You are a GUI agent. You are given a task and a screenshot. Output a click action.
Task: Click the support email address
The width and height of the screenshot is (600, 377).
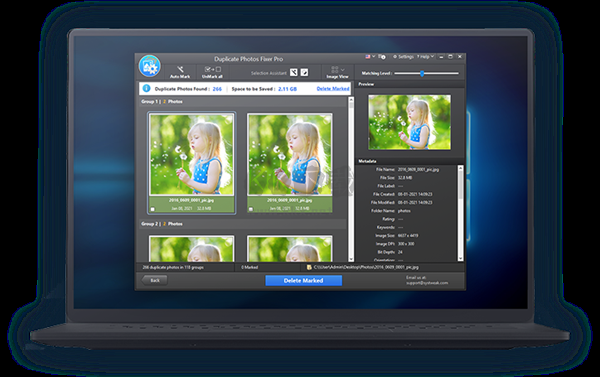pos(427,283)
